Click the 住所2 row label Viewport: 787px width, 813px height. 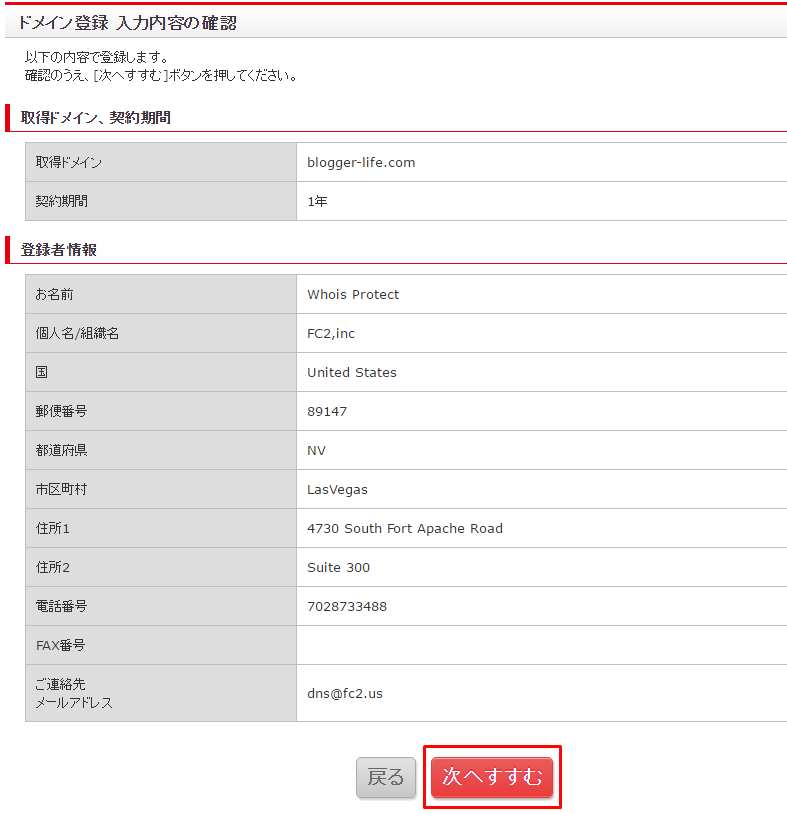[x=52, y=567]
